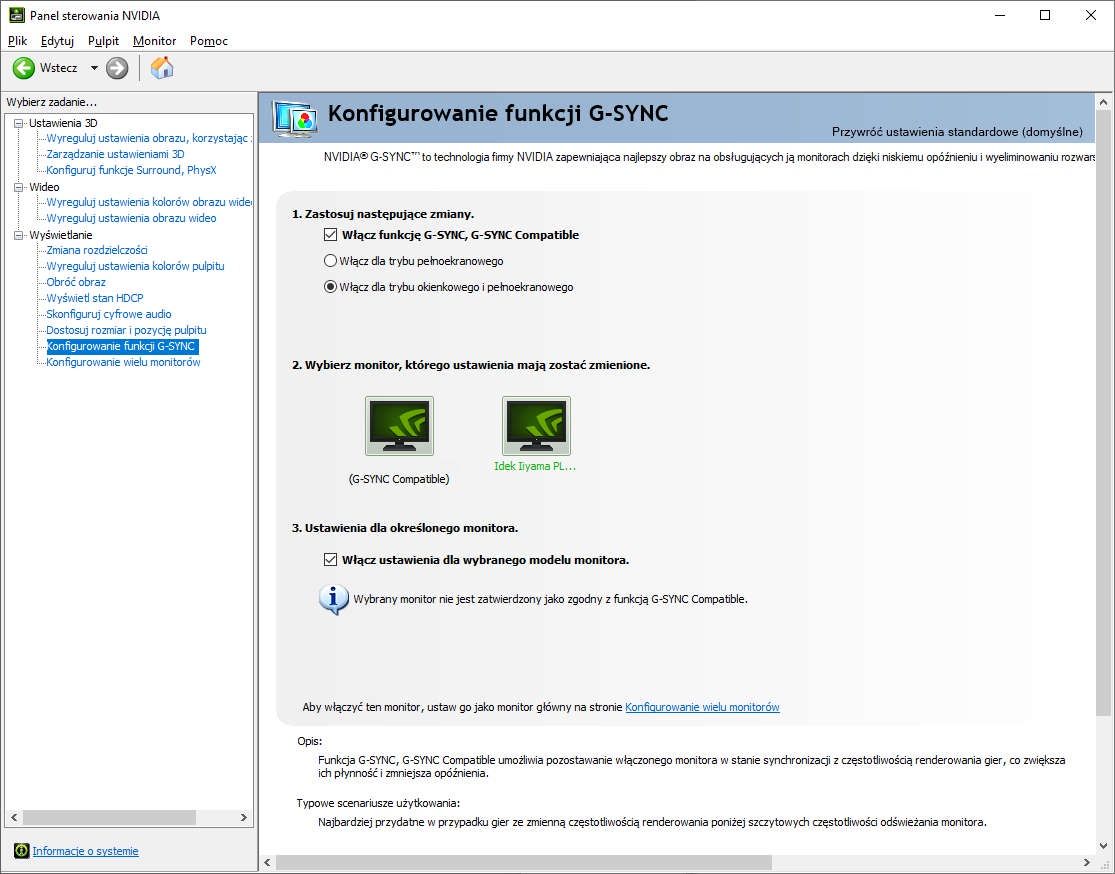
Task: Select the G-SYNC Compatible monitor thumbnail
Action: click(399, 426)
